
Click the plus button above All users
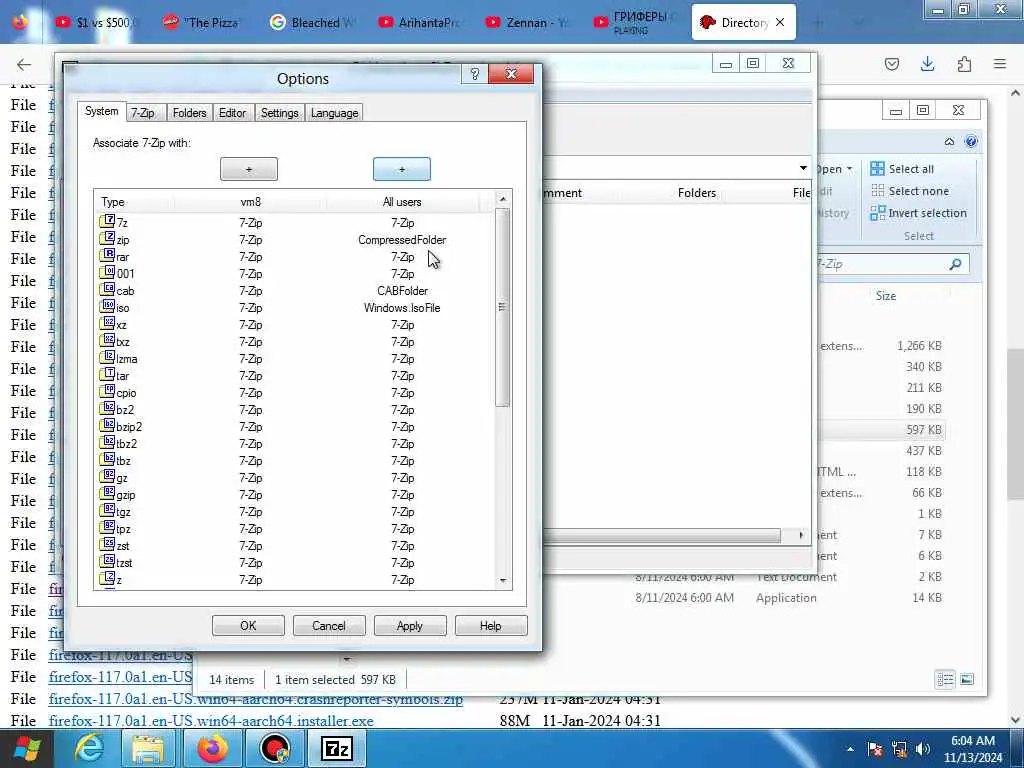[402, 169]
